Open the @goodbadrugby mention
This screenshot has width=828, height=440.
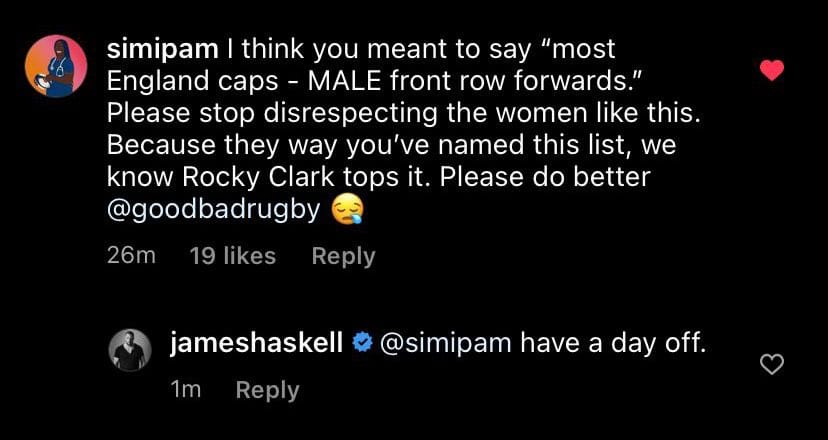click(x=219, y=211)
